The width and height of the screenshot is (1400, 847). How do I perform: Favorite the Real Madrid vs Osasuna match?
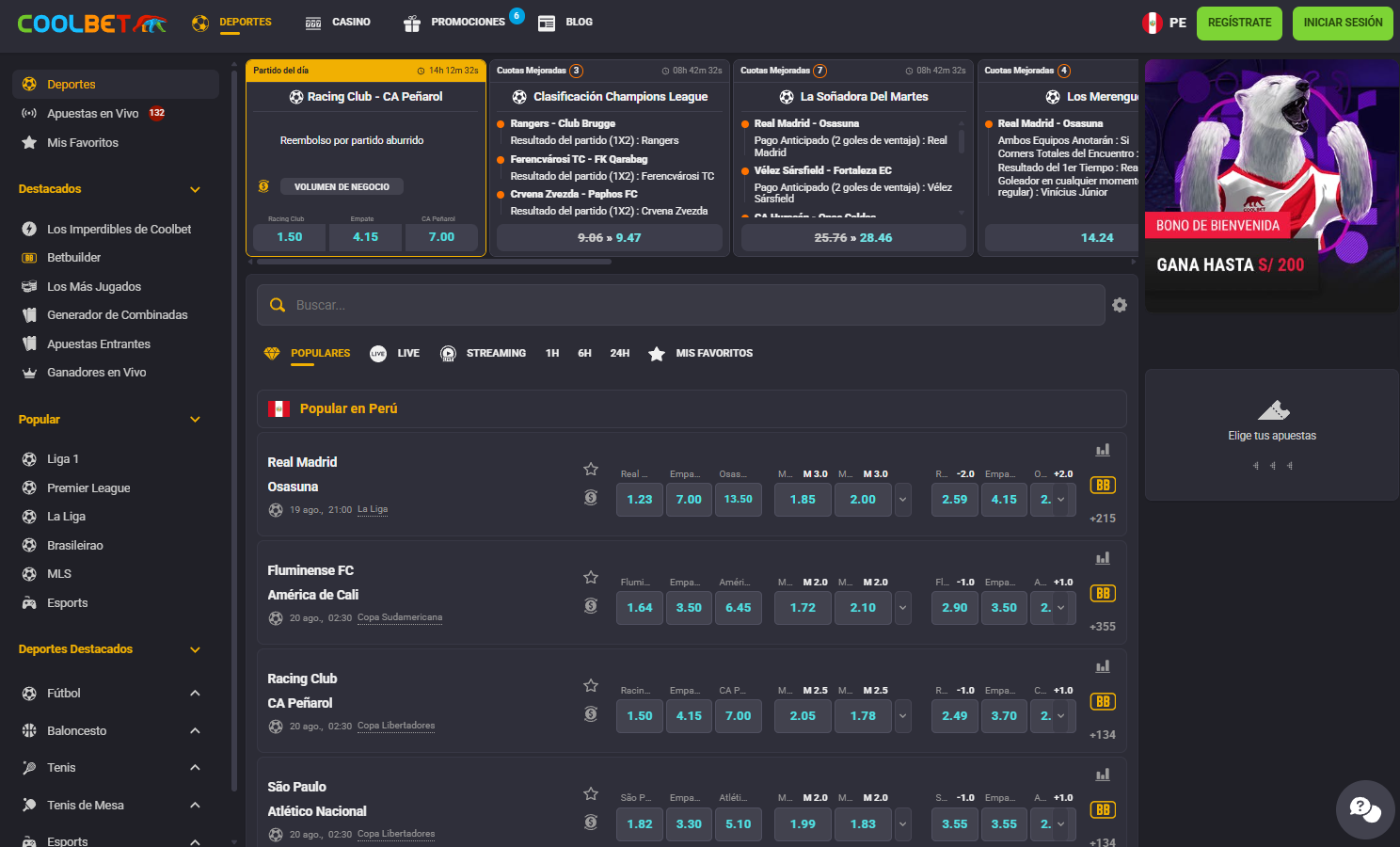coord(591,469)
